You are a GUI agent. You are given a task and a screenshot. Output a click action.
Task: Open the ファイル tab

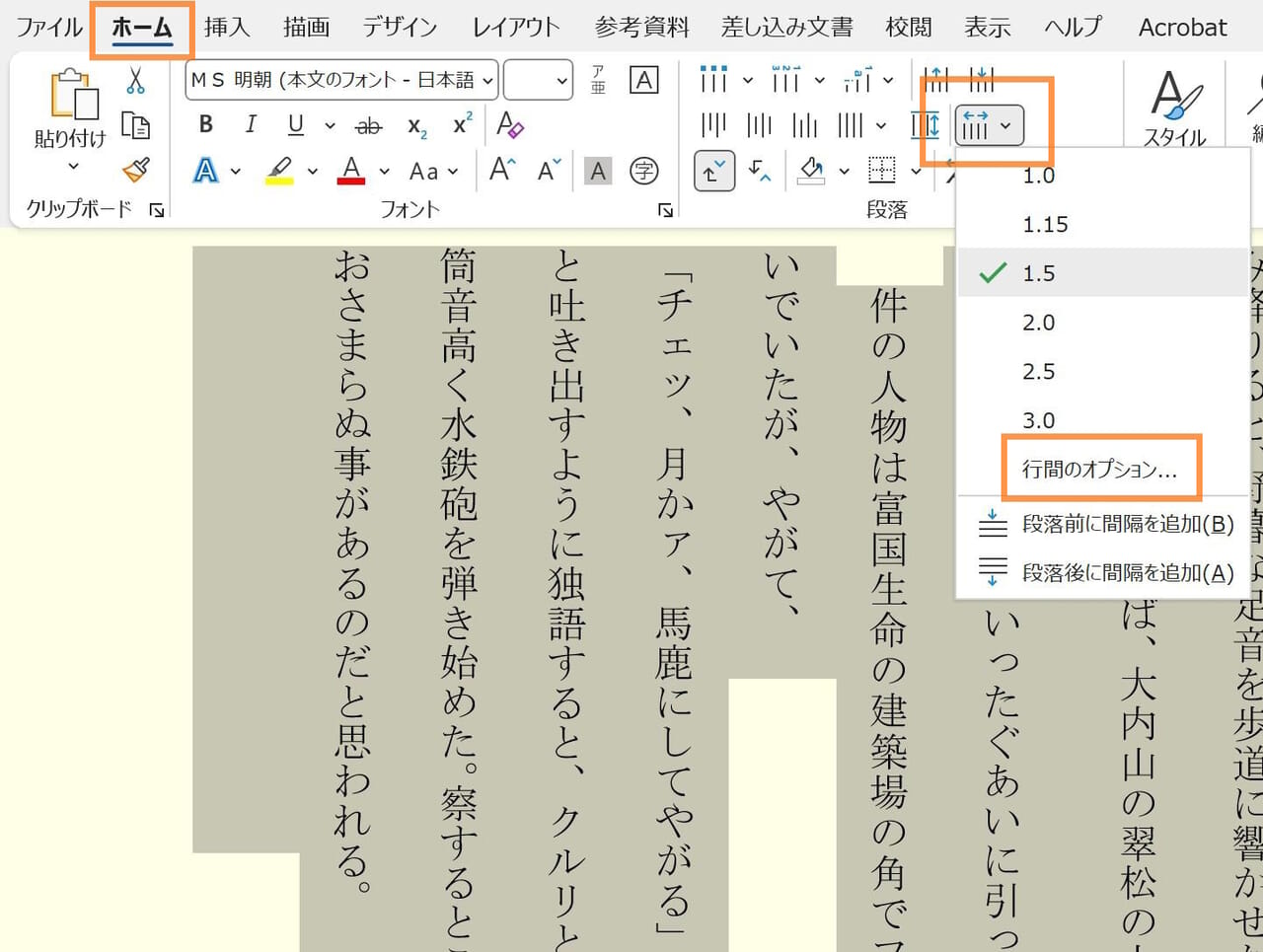[x=49, y=27]
